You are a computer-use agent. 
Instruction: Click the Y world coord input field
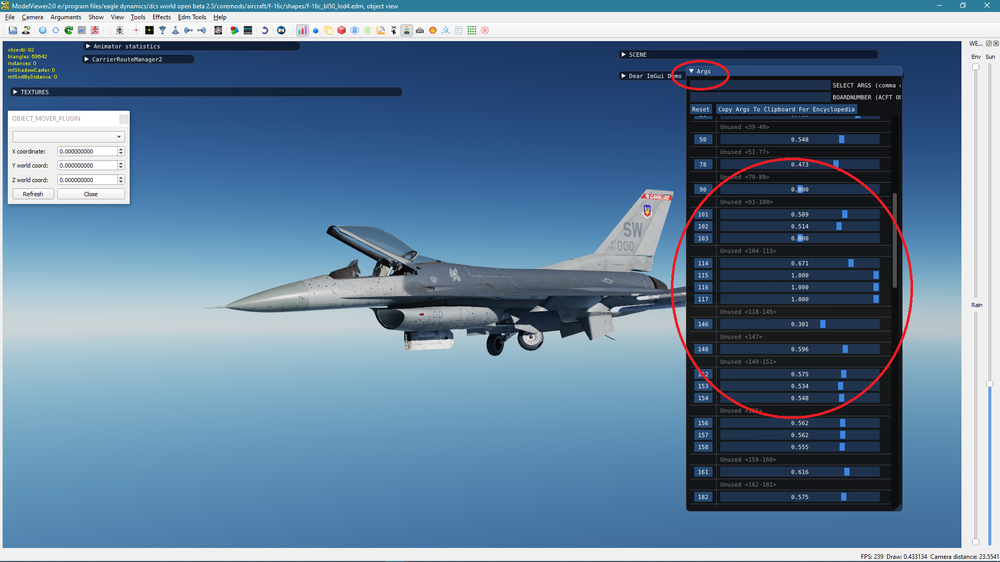[87, 165]
